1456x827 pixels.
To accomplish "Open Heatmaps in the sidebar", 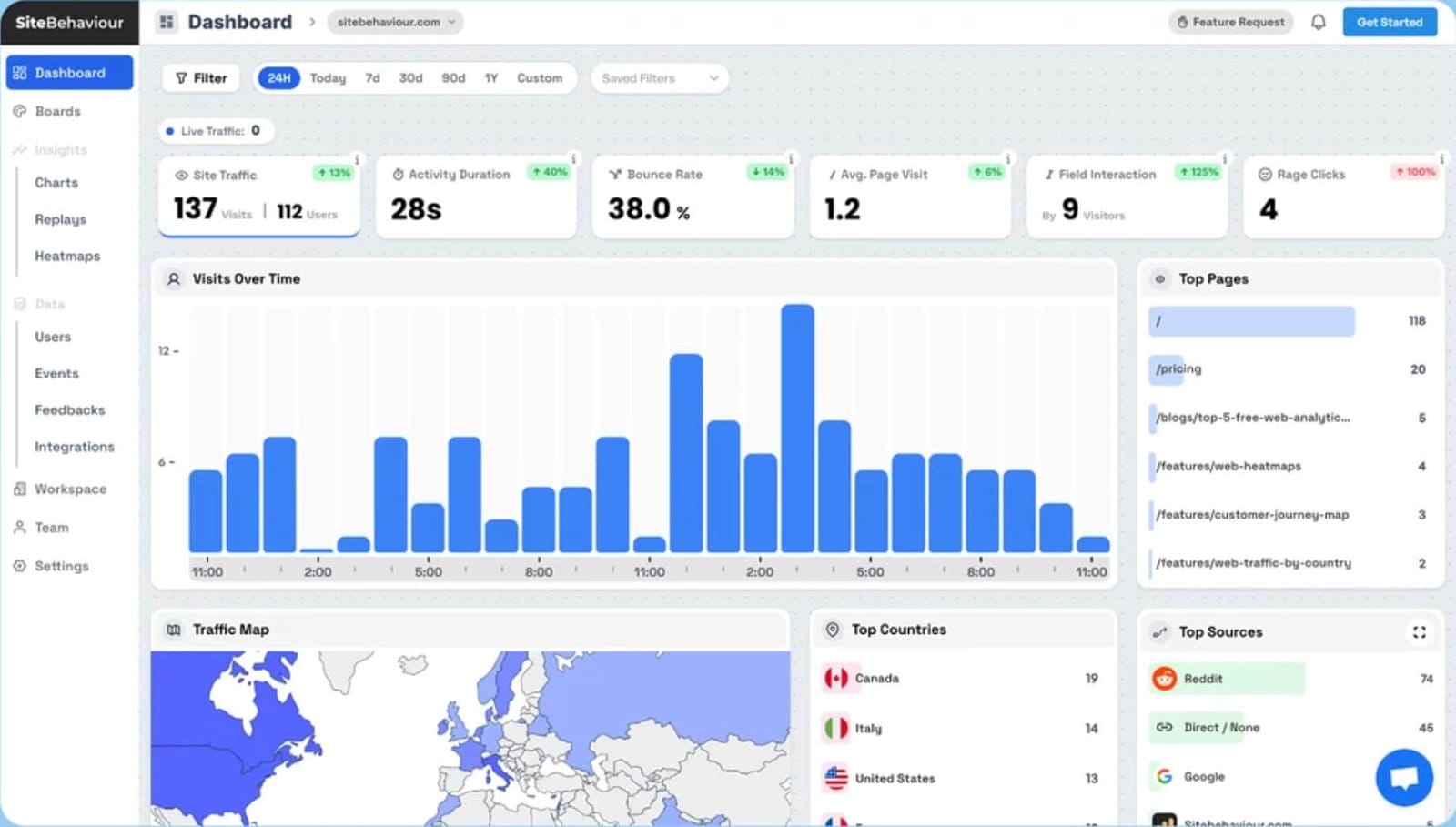I will 67,257.
